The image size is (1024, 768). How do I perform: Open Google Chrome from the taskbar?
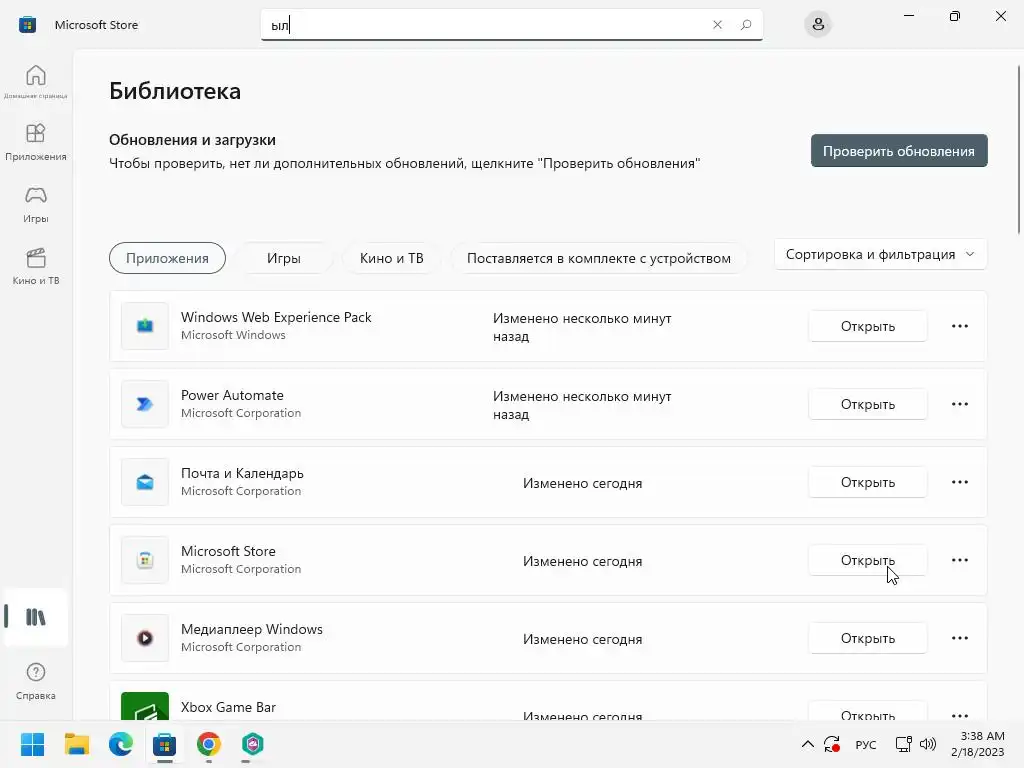tap(209, 744)
